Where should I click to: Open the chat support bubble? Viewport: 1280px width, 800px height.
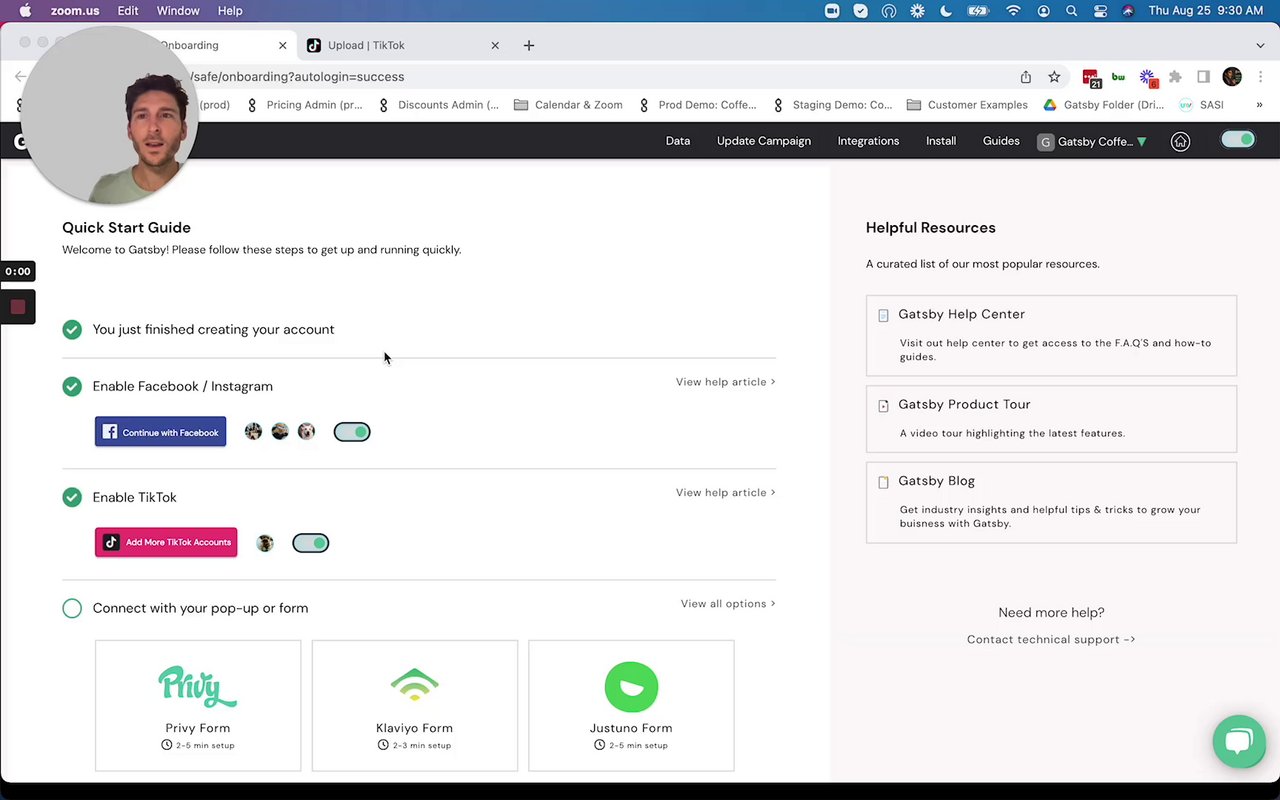click(x=1239, y=741)
